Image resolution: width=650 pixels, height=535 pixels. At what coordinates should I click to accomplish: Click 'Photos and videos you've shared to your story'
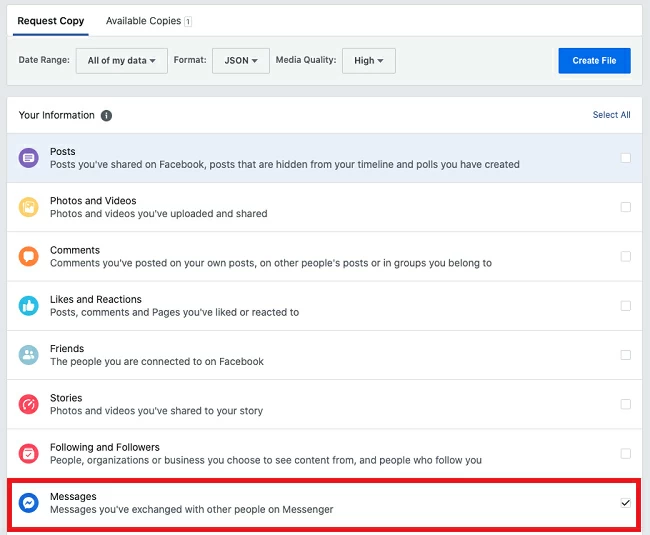coord(157,411)
